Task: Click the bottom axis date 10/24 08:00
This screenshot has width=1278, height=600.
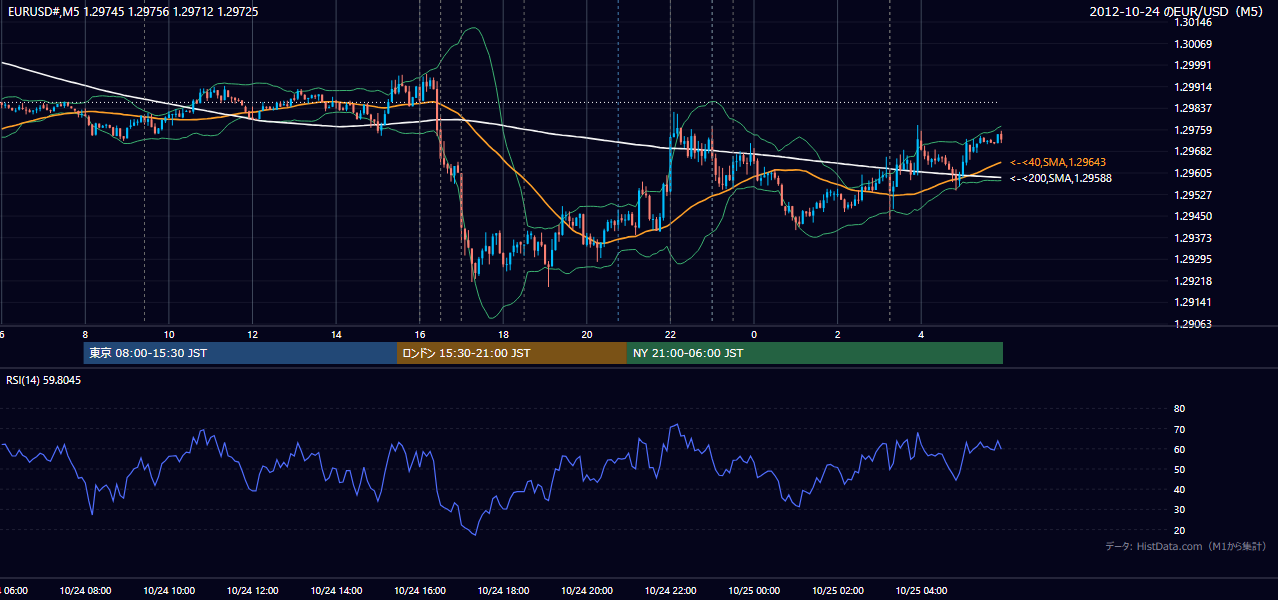Action: click(x=85, y=590)
